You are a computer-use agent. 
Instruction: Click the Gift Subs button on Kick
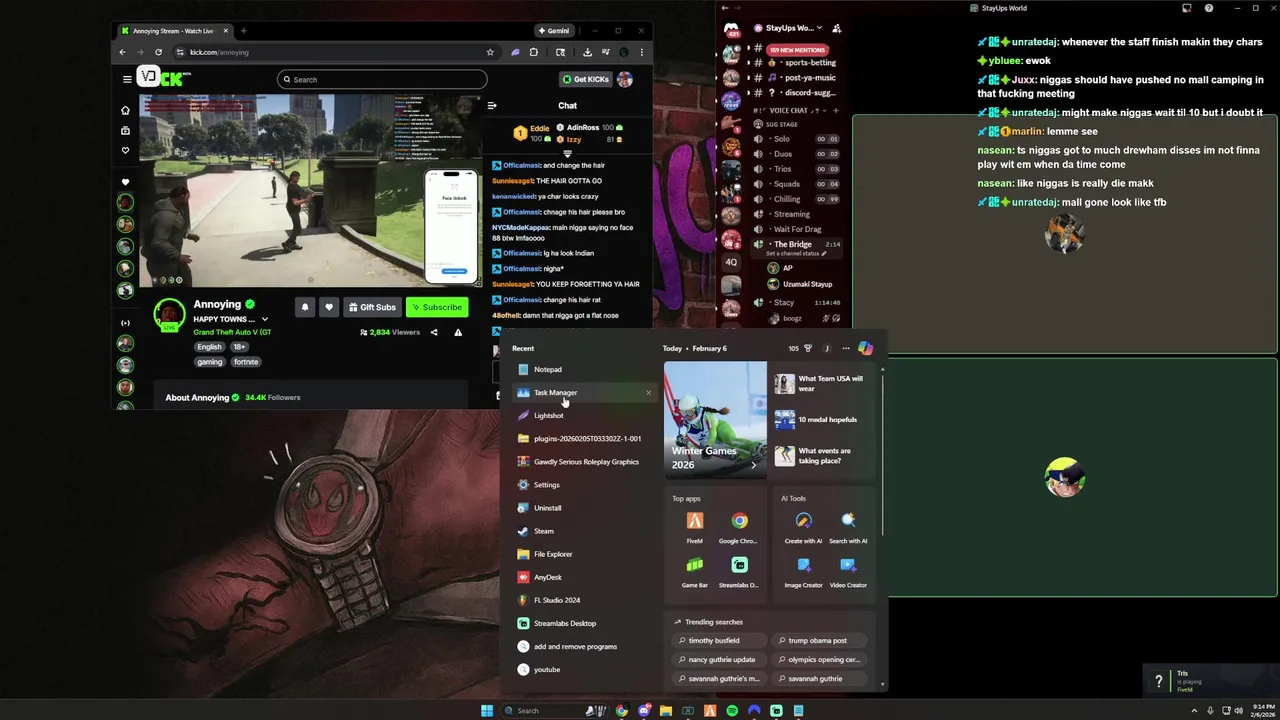(x=372, y=307)
